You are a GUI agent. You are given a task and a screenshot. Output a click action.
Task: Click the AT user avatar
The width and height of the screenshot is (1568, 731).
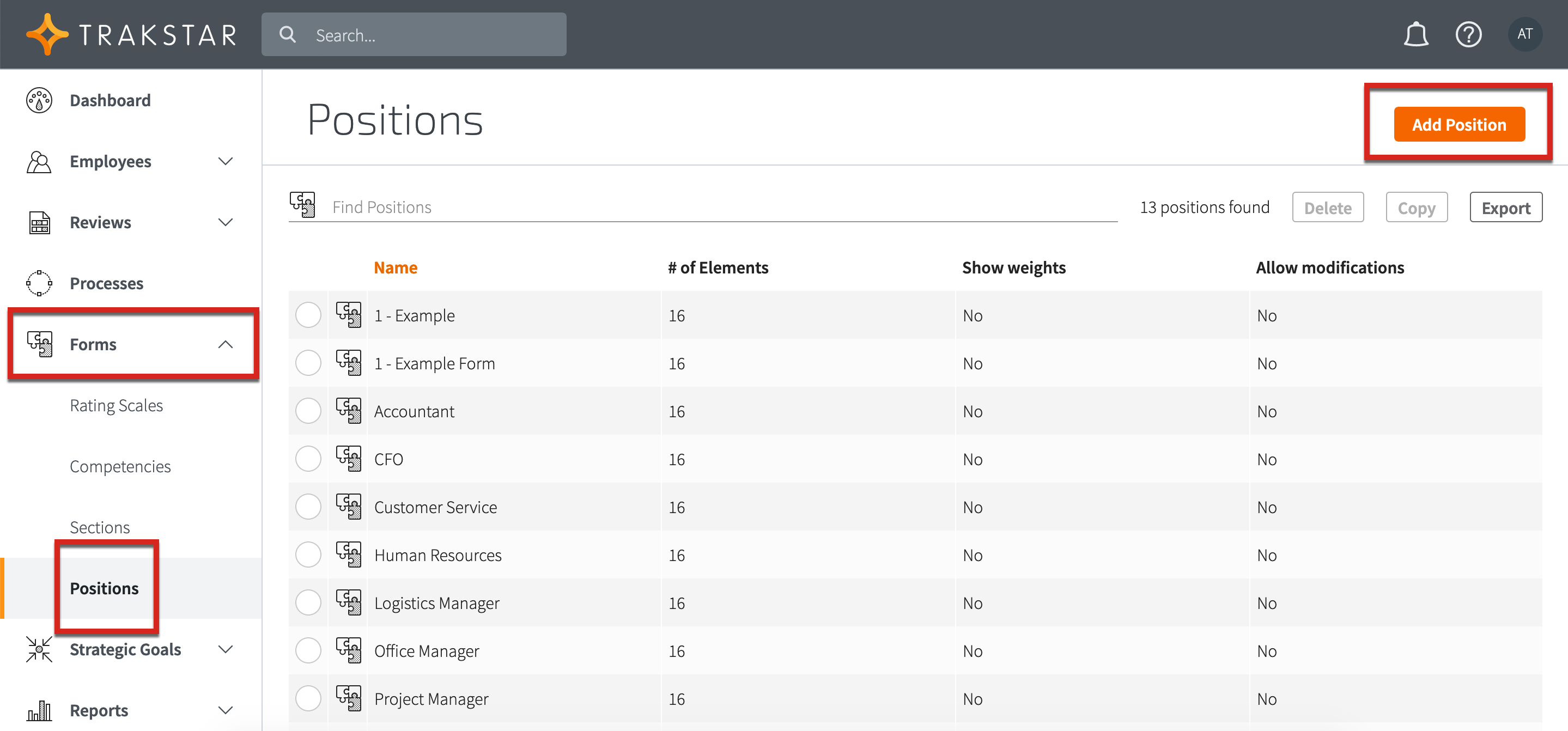click(x=1524, y=34)
